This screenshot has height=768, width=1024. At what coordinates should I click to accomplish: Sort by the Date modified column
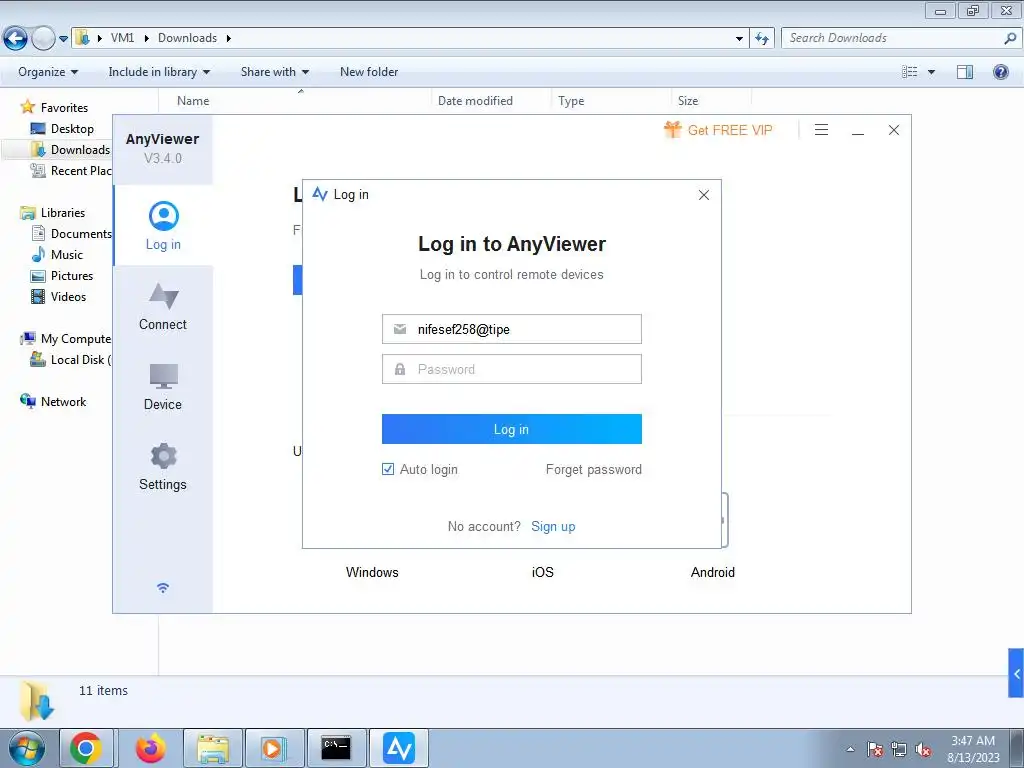click(475, 101)
